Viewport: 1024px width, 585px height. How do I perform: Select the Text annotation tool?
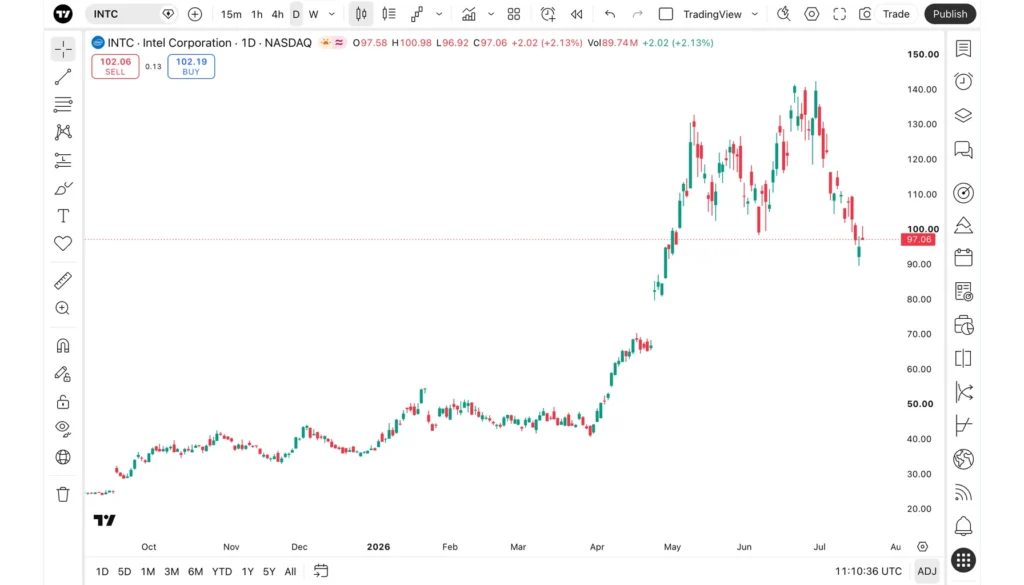pyautogui.click(x=63, y=216)
